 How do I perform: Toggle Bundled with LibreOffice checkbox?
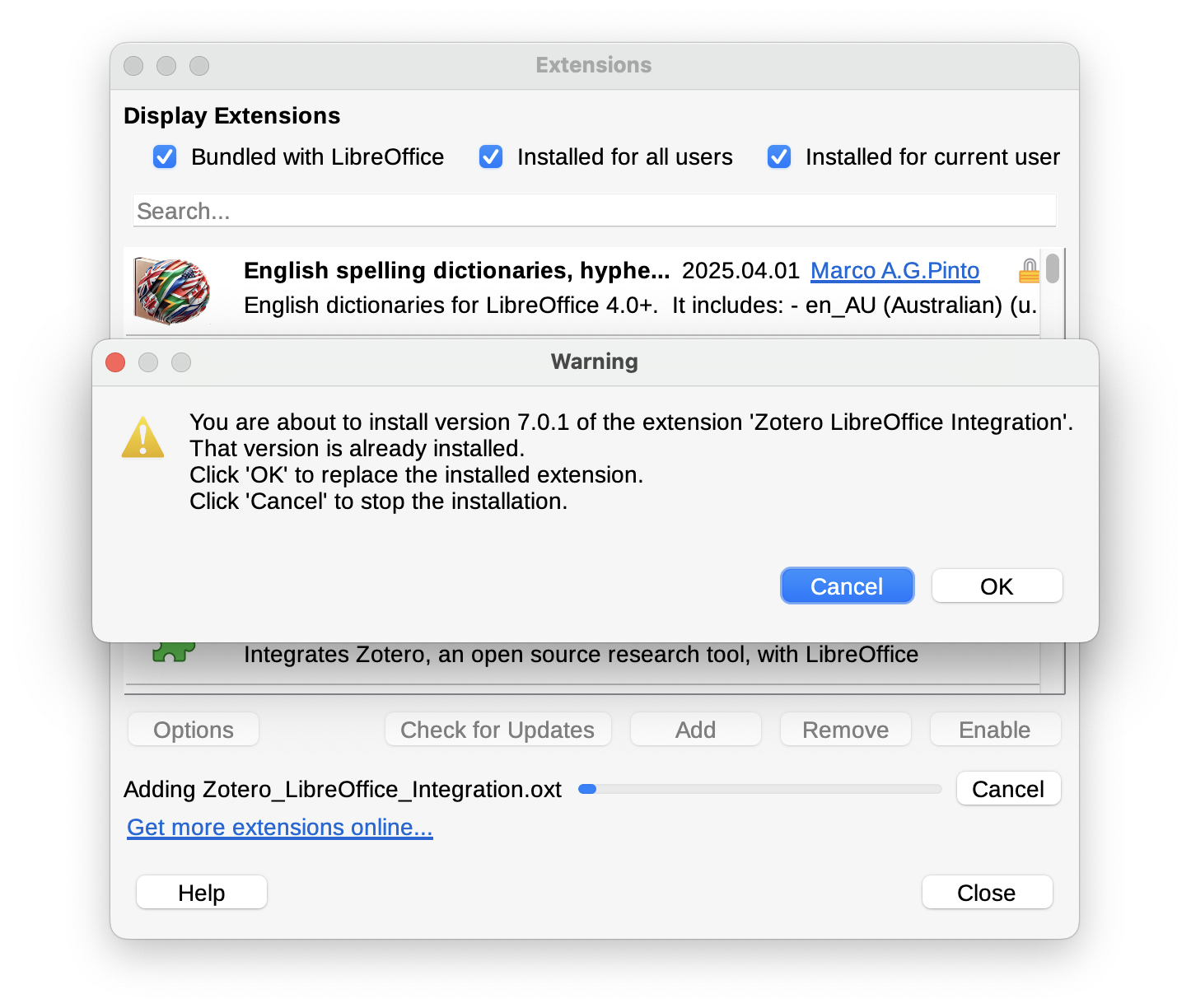[x=165, y=156]
